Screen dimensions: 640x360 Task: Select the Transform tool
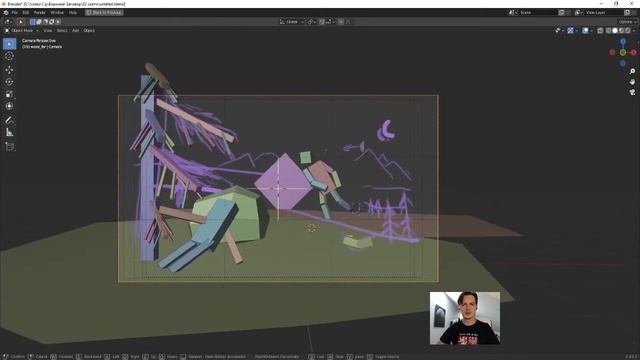[9, 106]
